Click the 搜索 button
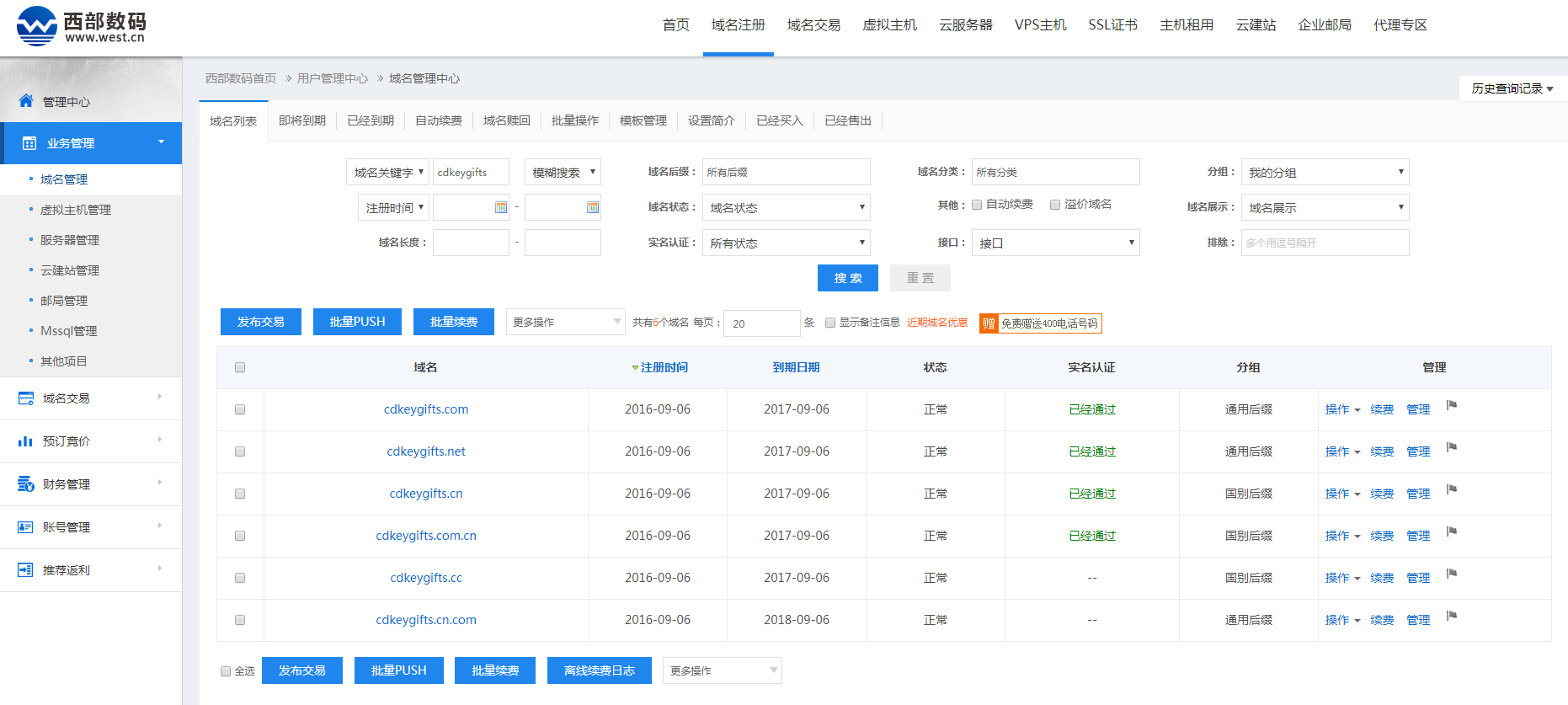The image size is (1568, 705). [848, 278]
